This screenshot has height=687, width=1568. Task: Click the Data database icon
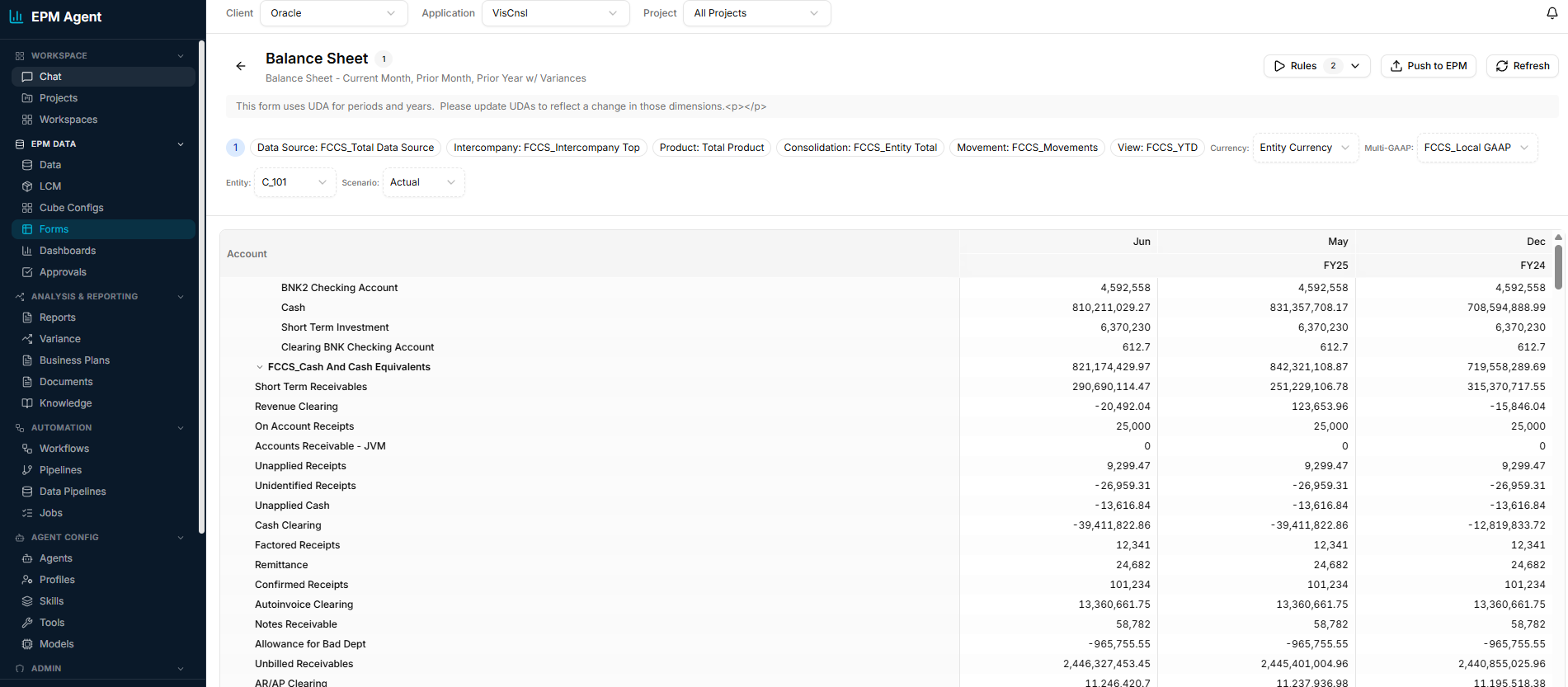tap(27, 165)
